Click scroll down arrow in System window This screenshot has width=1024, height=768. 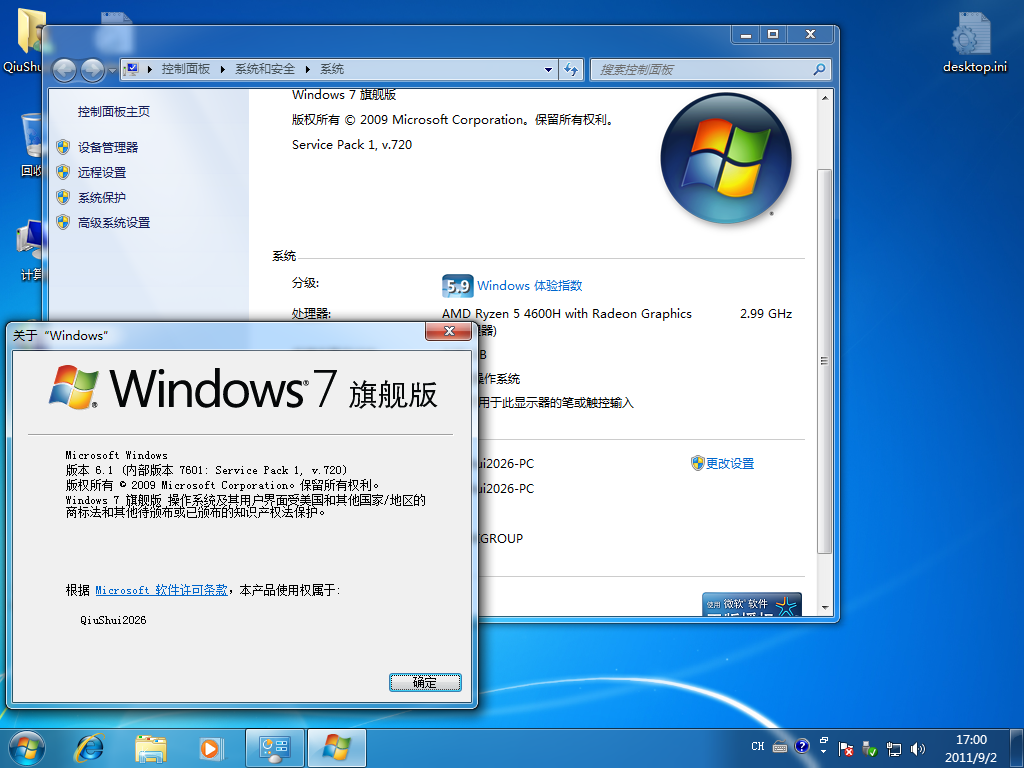825,607
